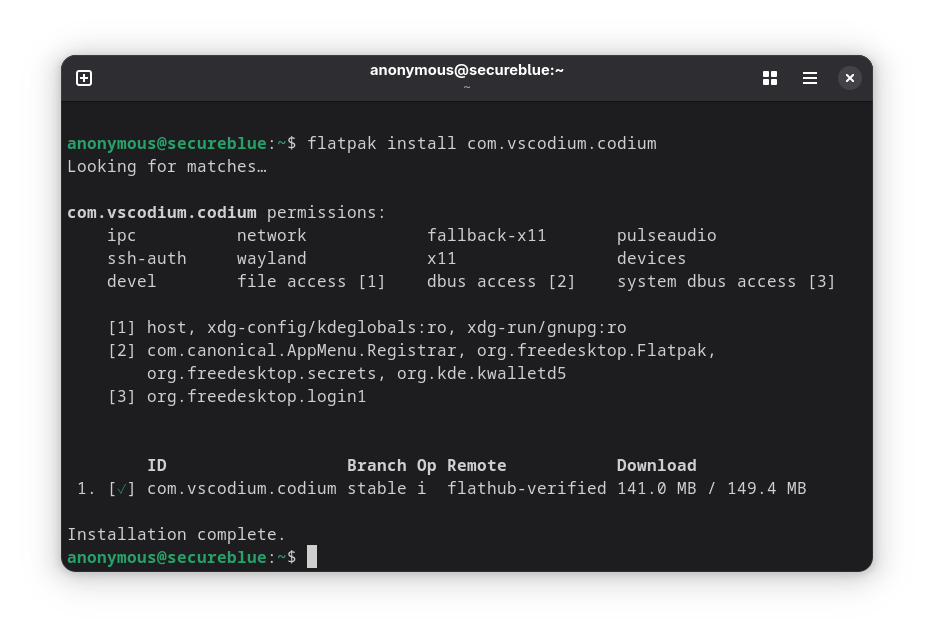934x639 pixels.
Task: Click the 'file access [1]' permission
Action: (312, 282)
